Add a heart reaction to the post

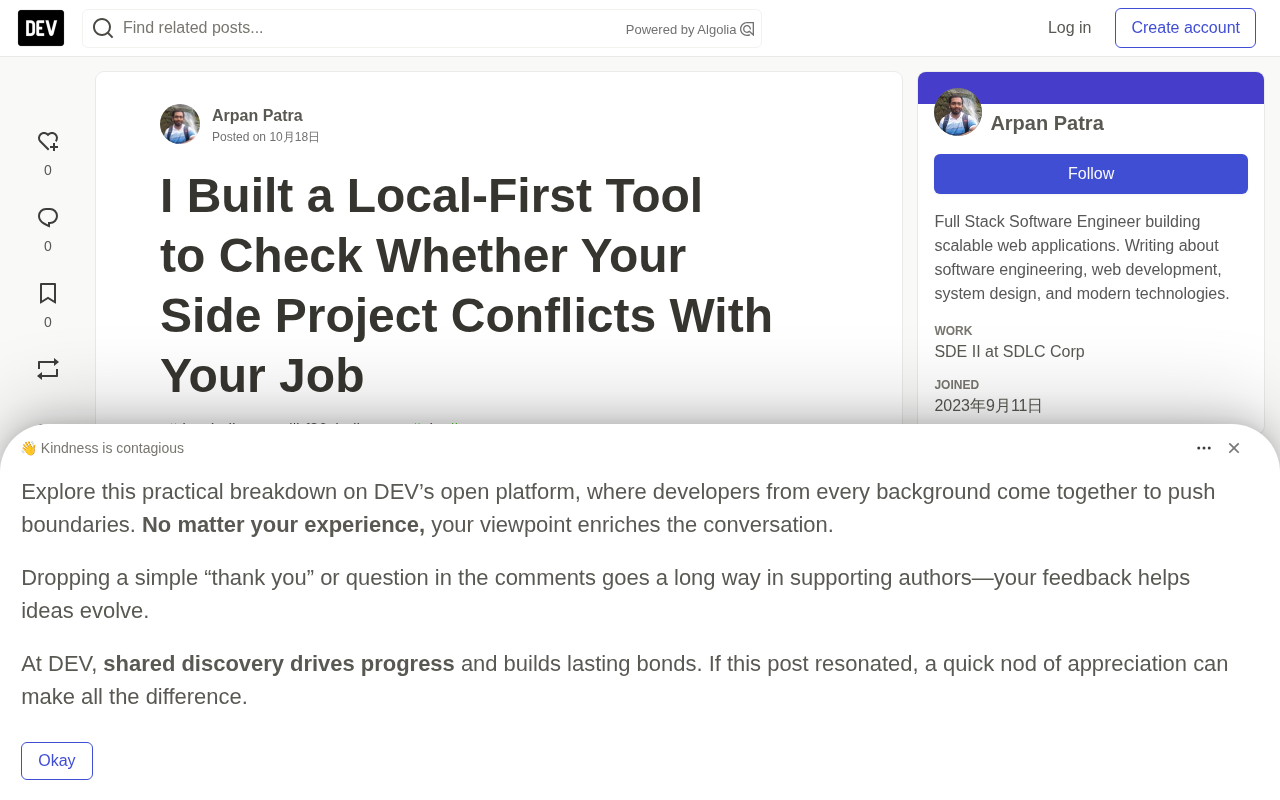(48, 142)
